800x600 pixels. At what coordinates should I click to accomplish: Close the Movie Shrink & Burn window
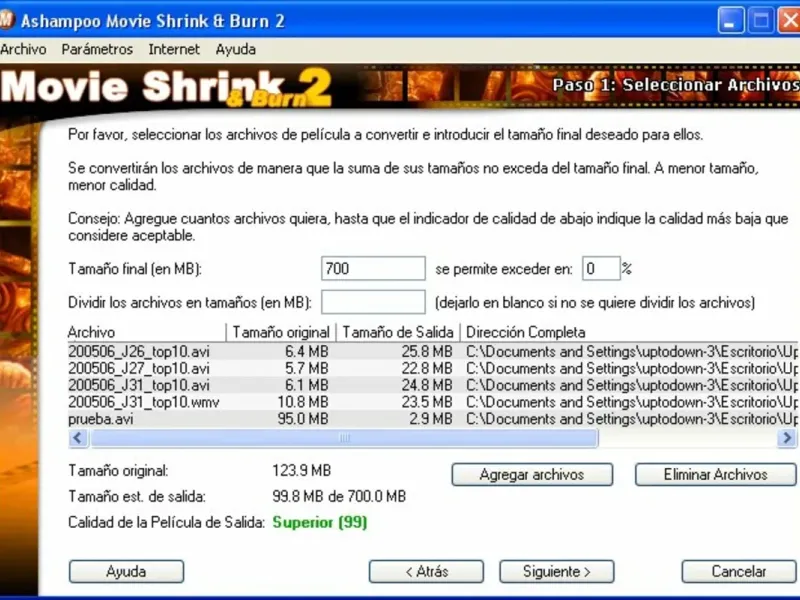[x=789, y=21]
